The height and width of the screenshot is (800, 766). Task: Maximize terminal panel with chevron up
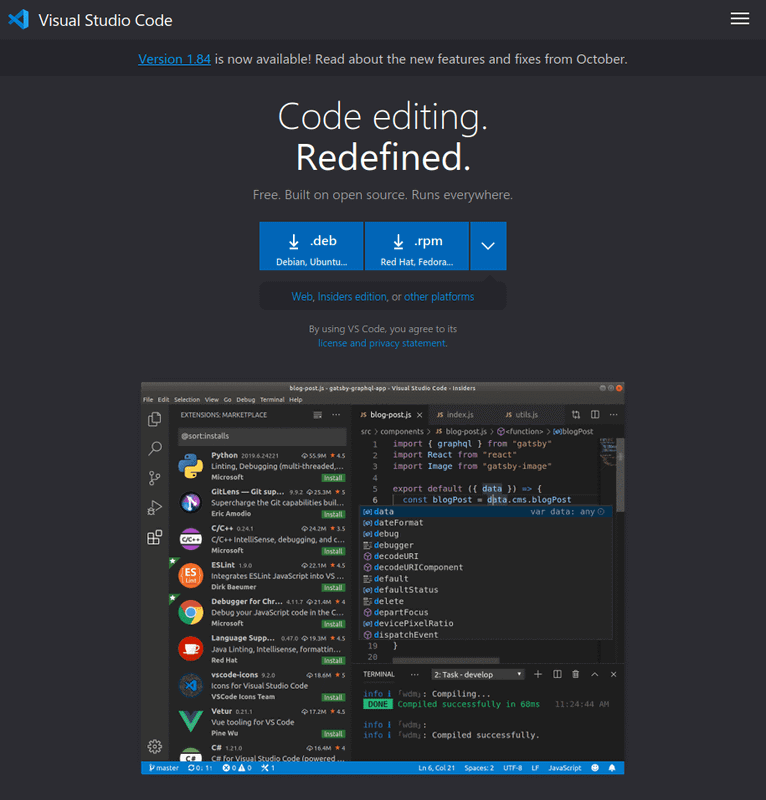(595, 674)
